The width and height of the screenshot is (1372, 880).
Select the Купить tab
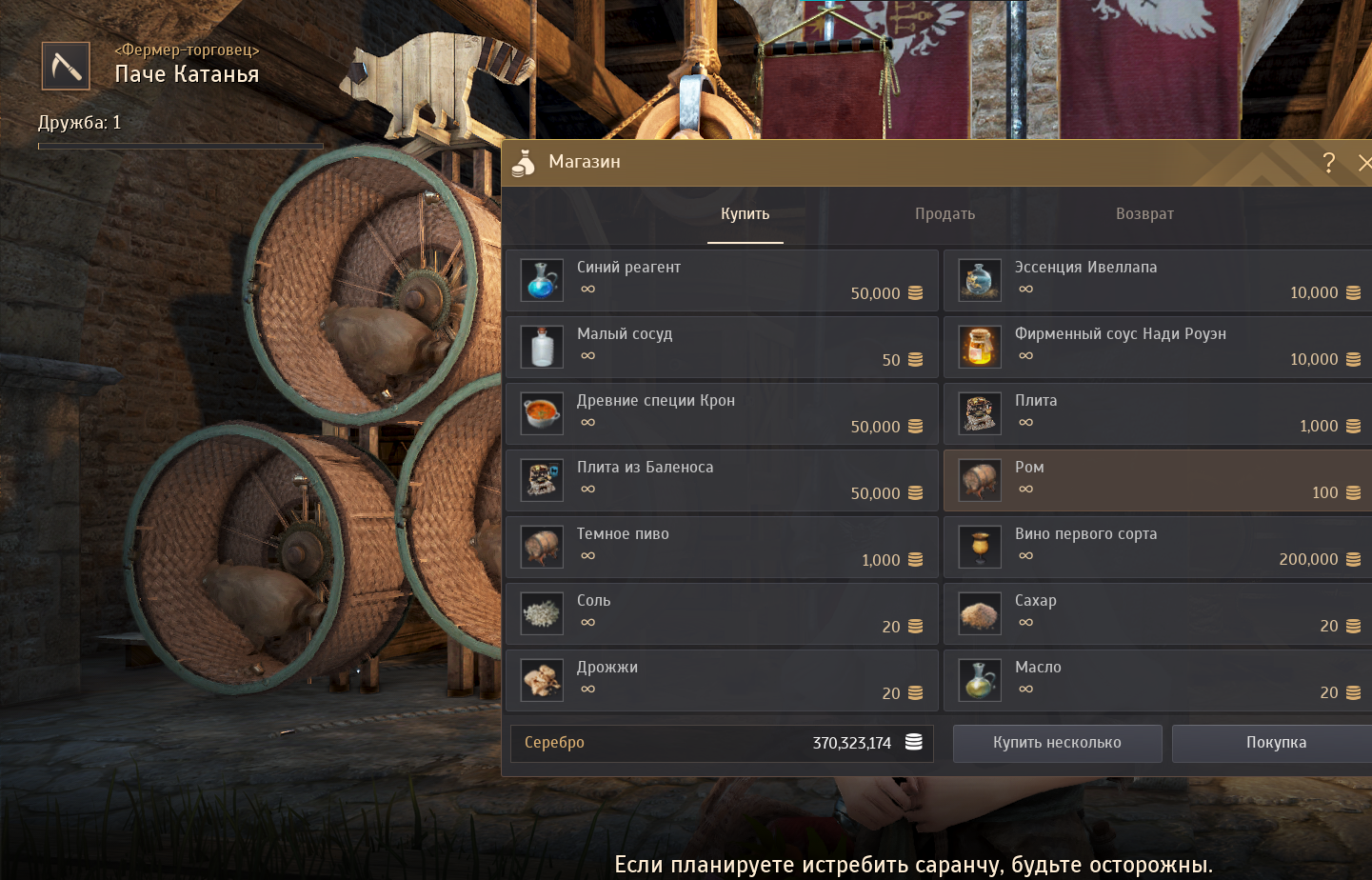[745, 214]
